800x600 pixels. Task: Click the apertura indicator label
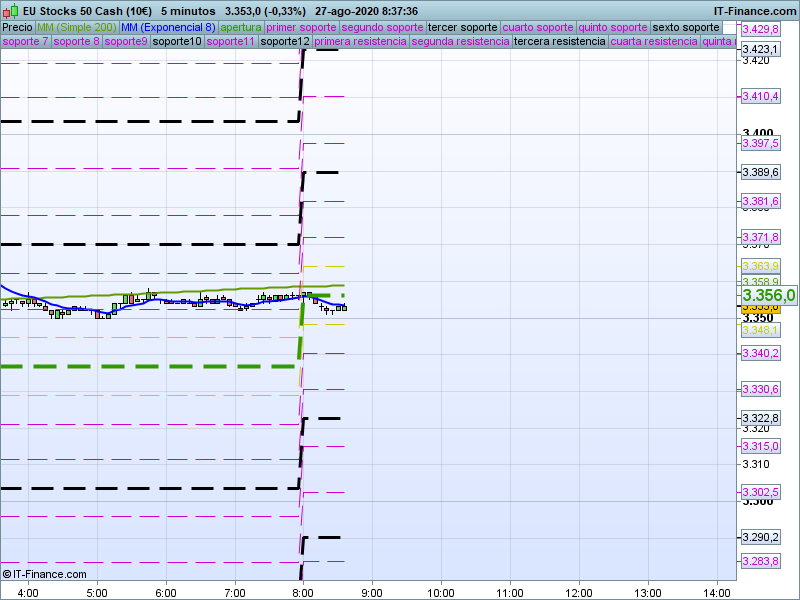241,27
